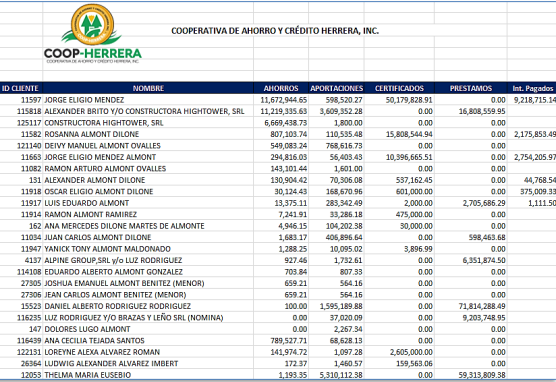Screen dimensions: 556x382
Task: Select cell ALEXANDER BRITO Y/O CONSTRUCTORA HIGHTOWER, SRL
Action: point(148,111)
